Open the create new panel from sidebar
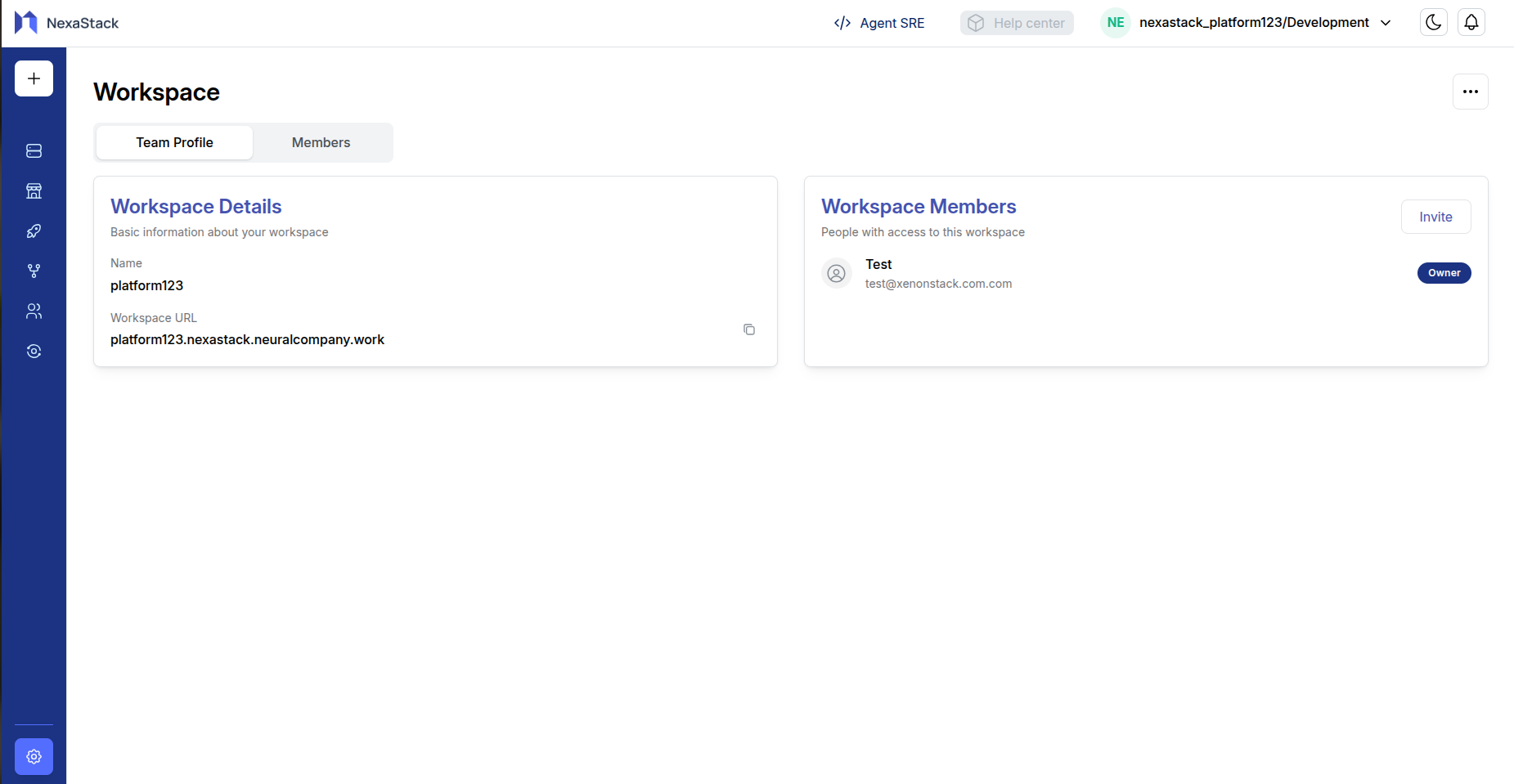Image resolution: width=1514 pixels, height=784 pixels. click(x=34, y=78)
